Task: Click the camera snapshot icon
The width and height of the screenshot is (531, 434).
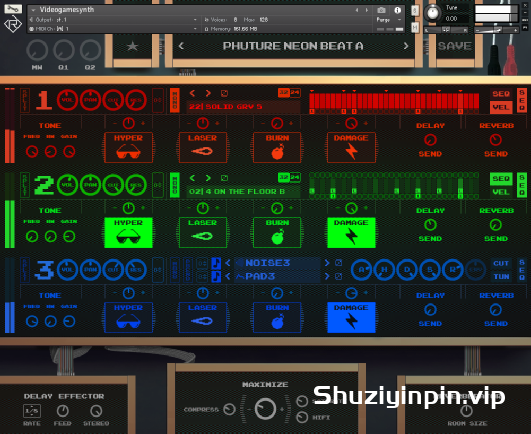Action: (381, 10)
